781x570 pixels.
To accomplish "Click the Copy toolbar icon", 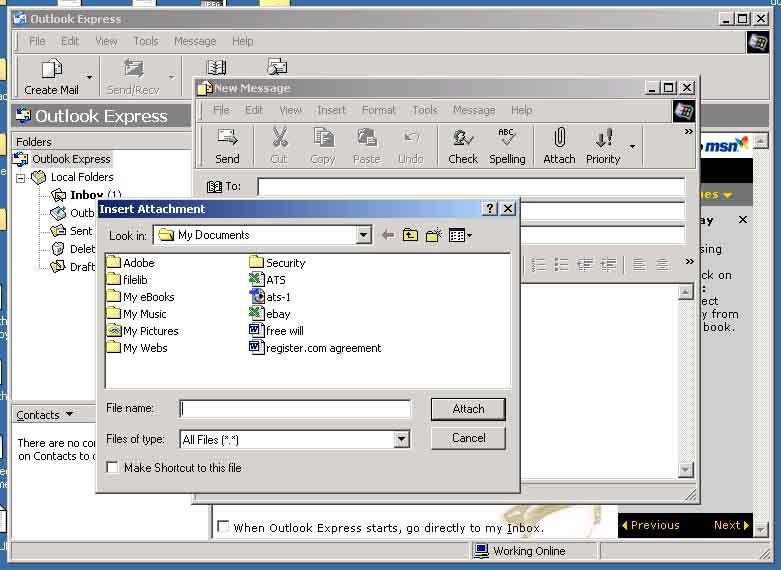I will (323, 138).
